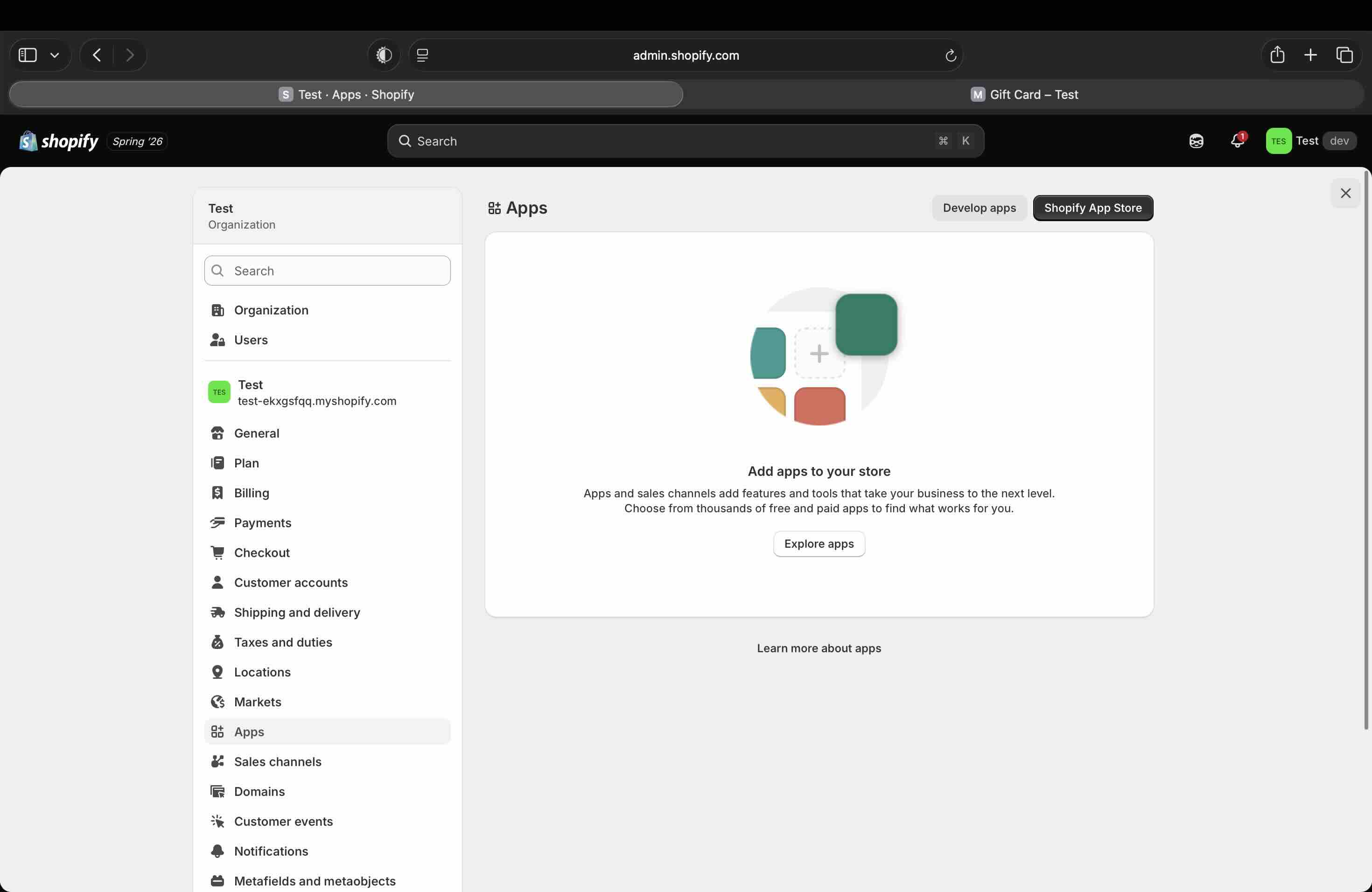Viewport: 1372px width, 892px height.
Task: Click the Develop apps button
Action: click(980, 208)
